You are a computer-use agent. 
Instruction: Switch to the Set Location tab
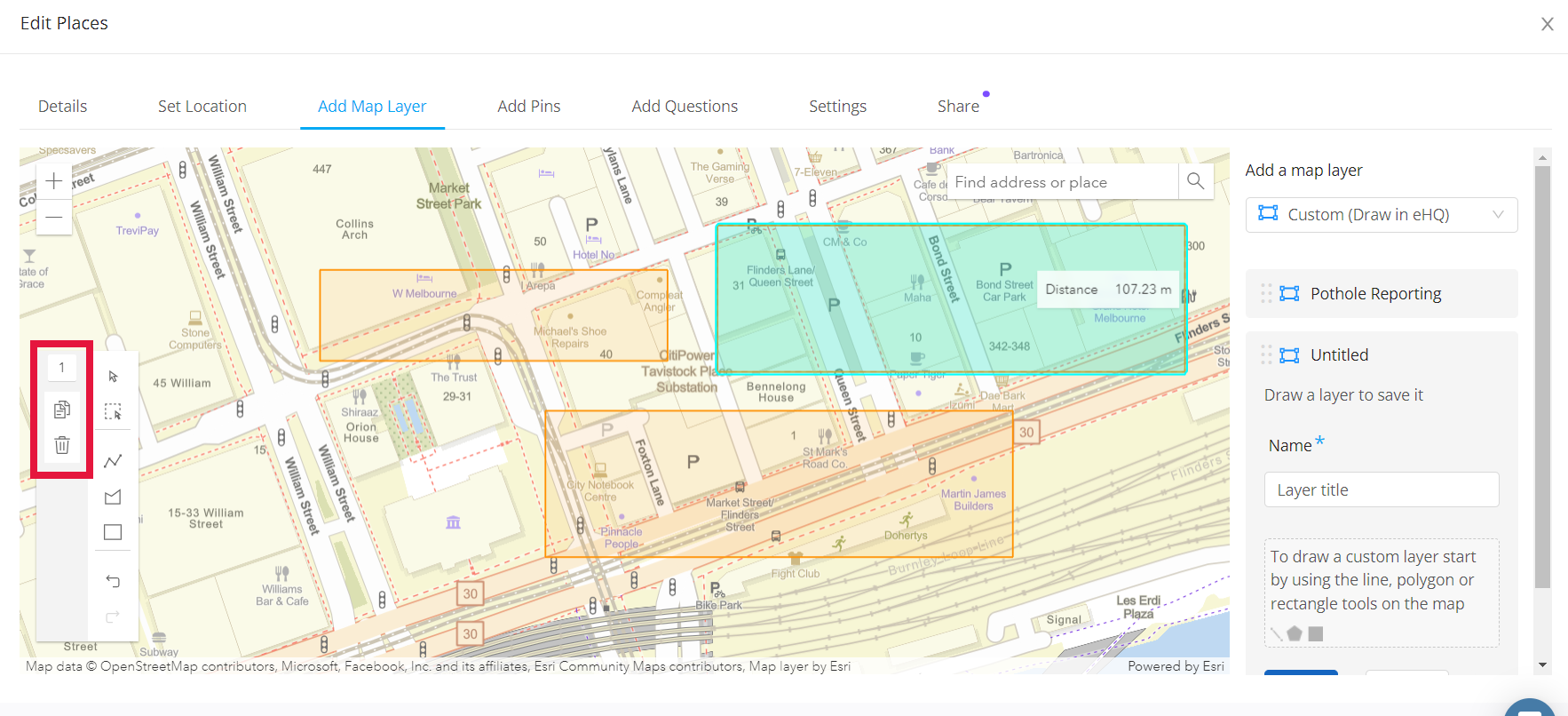202,106
